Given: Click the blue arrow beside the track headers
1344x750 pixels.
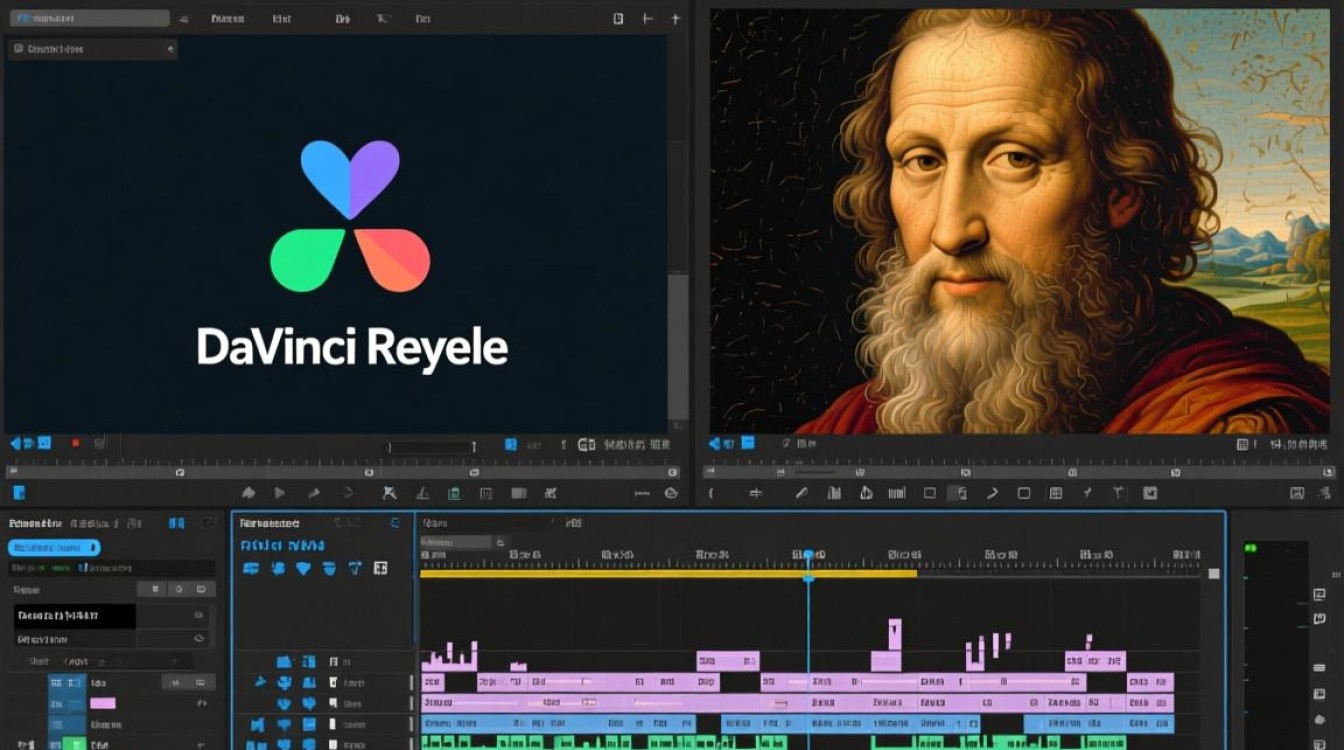Looking at the screenshot, I should (261, 682).
